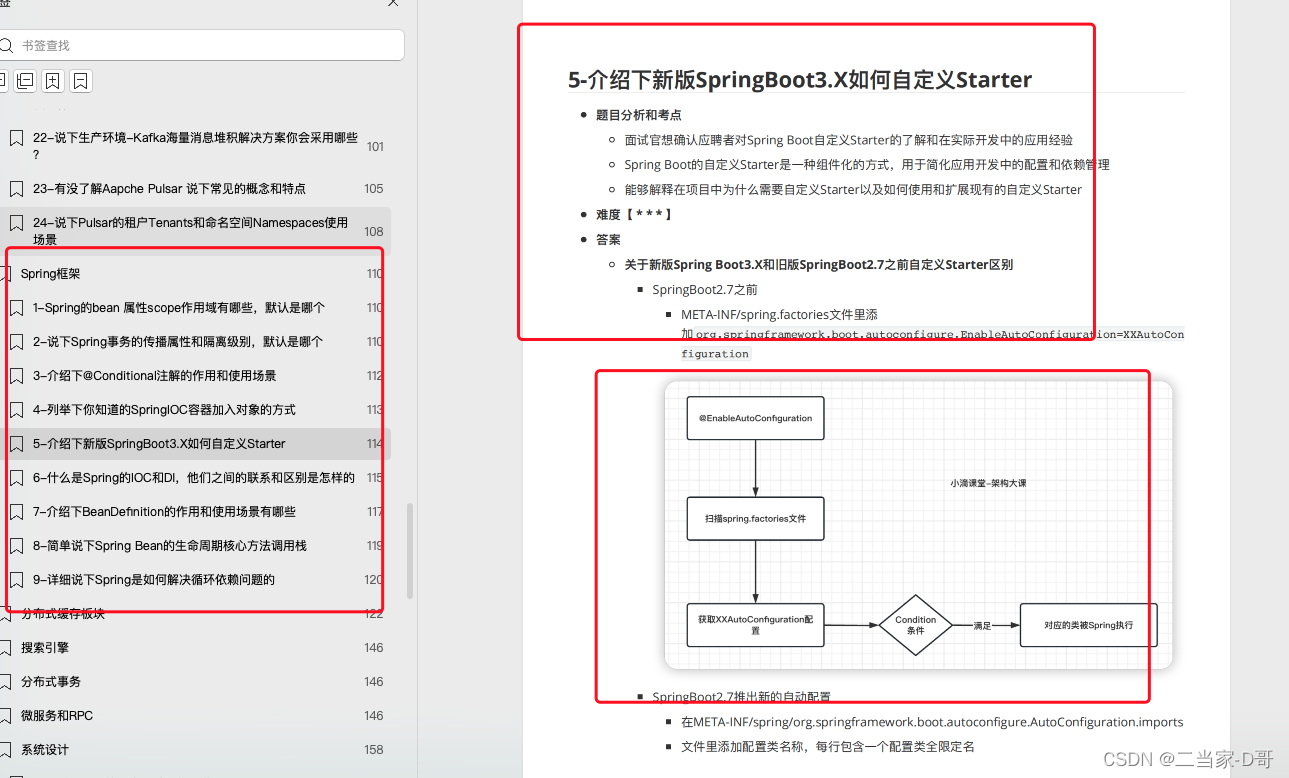Image resolution: width=1289 pixels, height=778 pixels.
Task: Click the 答案 bullet text
Action: click(608, 239)
